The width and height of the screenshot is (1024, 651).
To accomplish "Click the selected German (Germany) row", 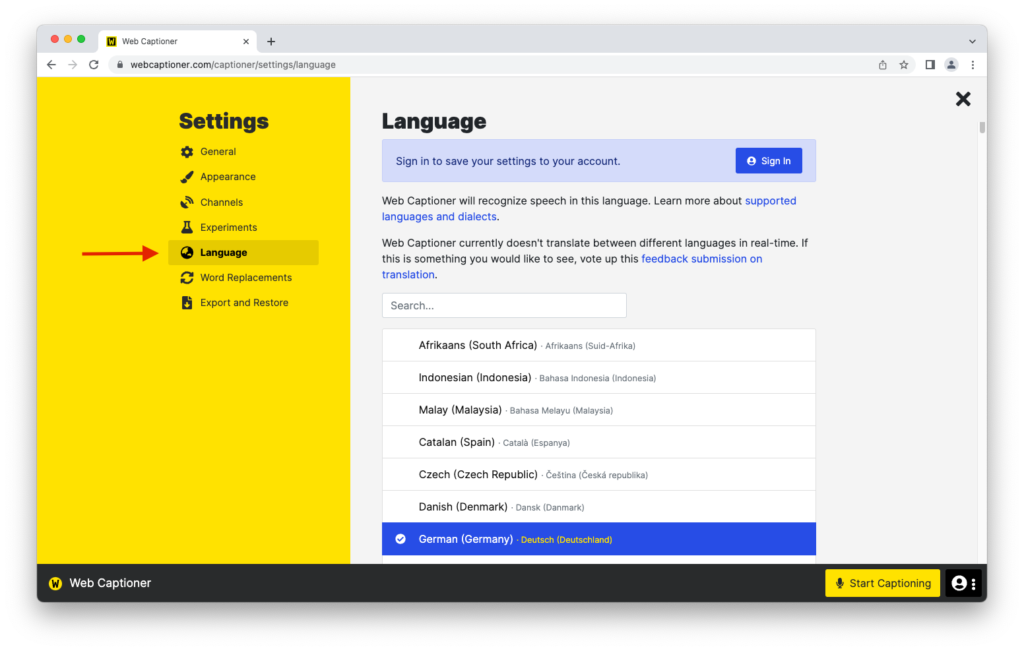I will point(599,539).
